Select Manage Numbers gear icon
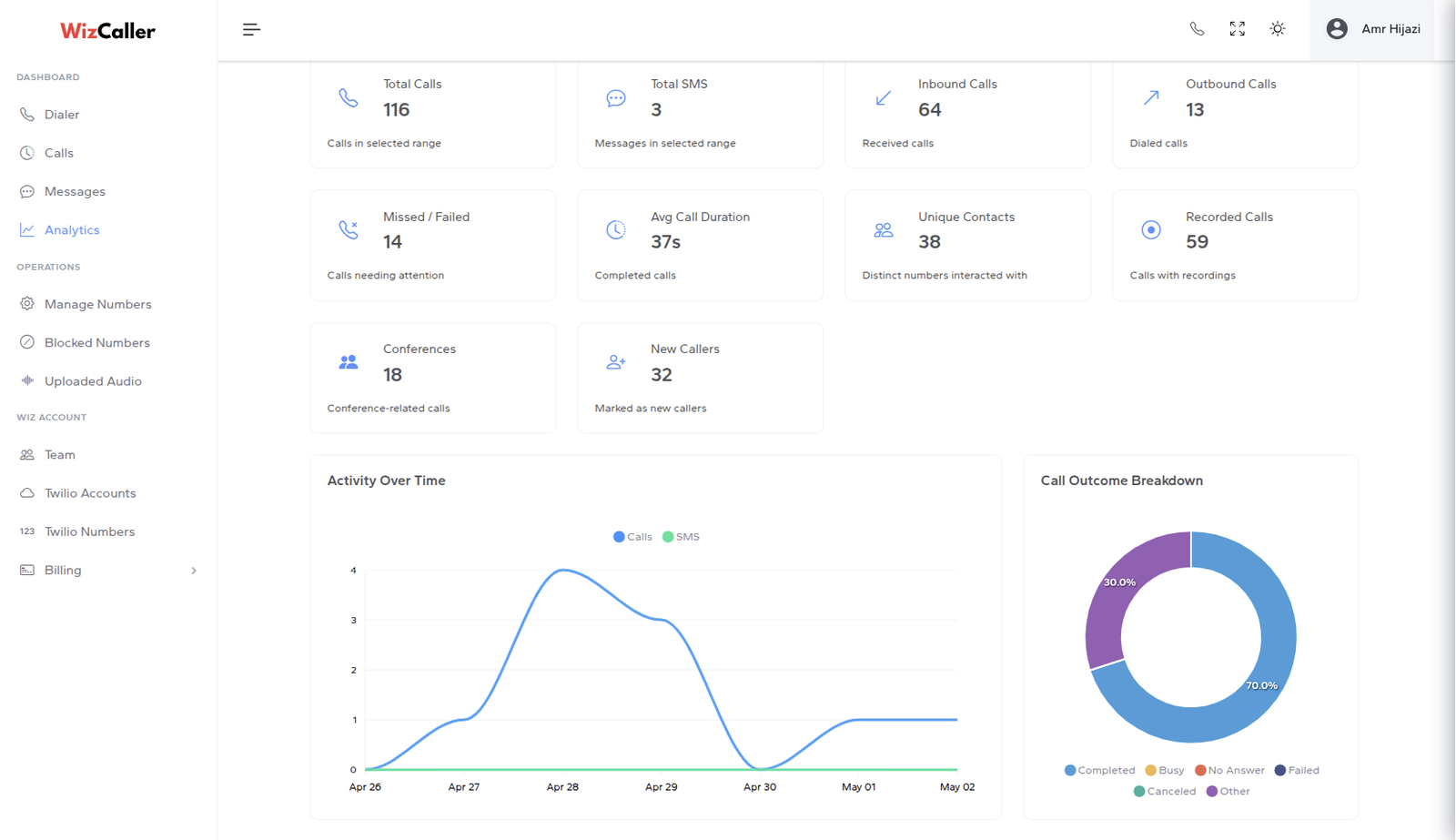The height and width of the screenshot is (840, 1456). 27,304
